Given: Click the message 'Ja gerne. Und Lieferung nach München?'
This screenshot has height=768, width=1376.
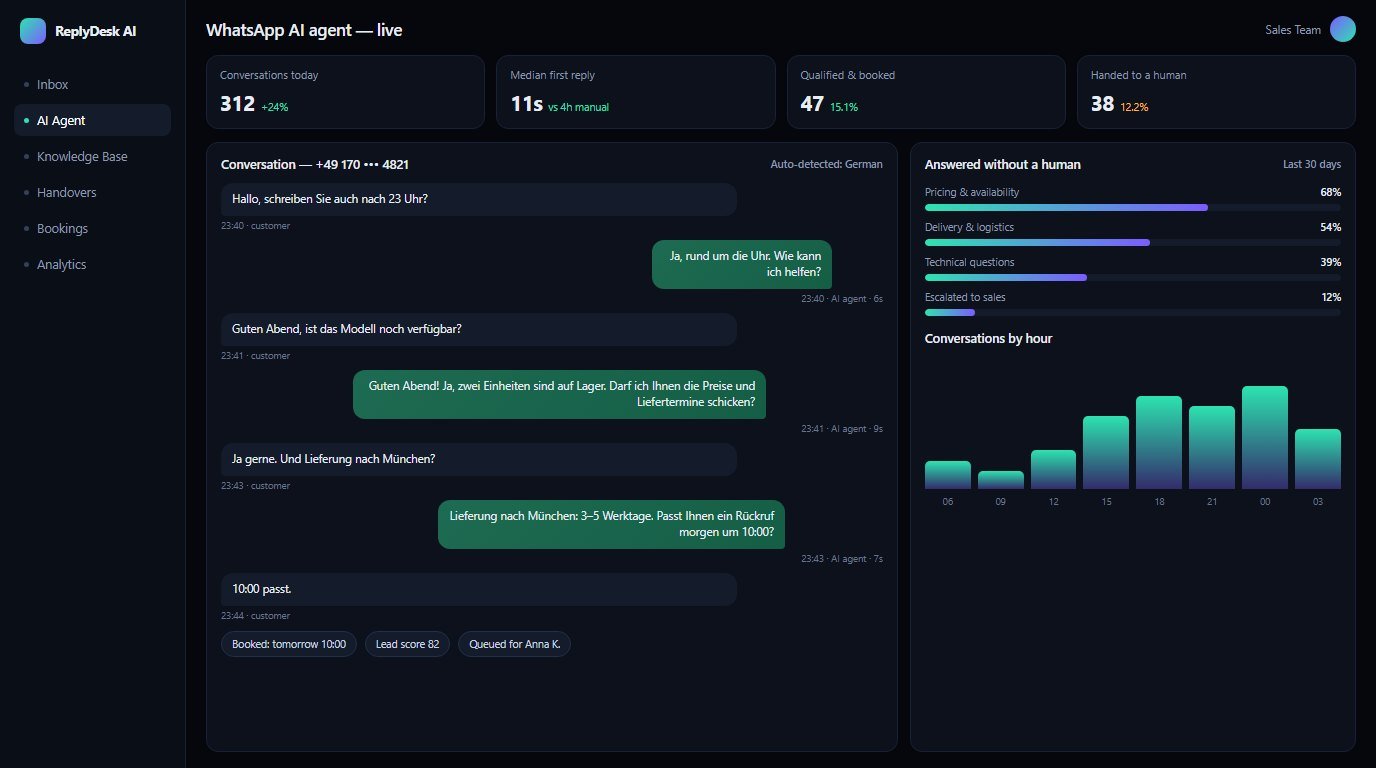Looking at the screenshot, I should coord(479,459).
